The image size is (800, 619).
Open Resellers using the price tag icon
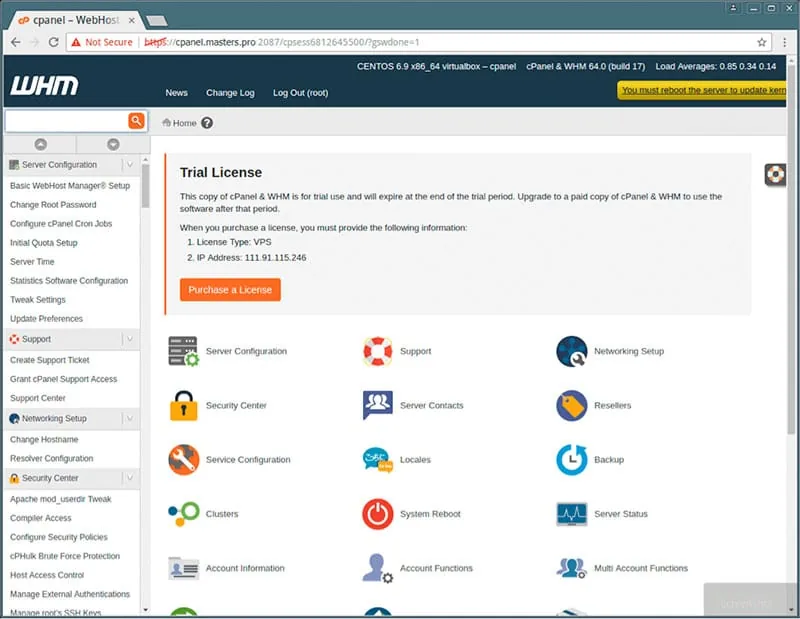[x=572, y=405]
